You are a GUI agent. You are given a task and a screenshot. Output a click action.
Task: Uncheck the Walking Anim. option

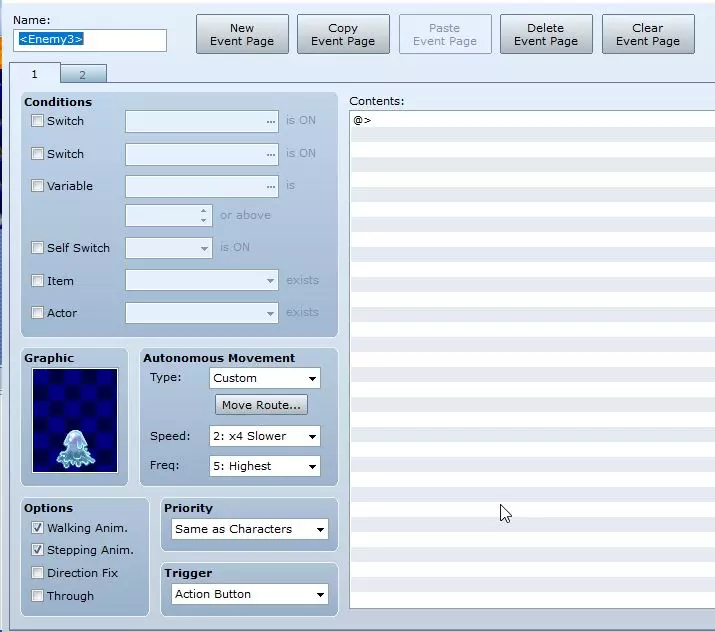pyautogui.click(x=37, y=528)
